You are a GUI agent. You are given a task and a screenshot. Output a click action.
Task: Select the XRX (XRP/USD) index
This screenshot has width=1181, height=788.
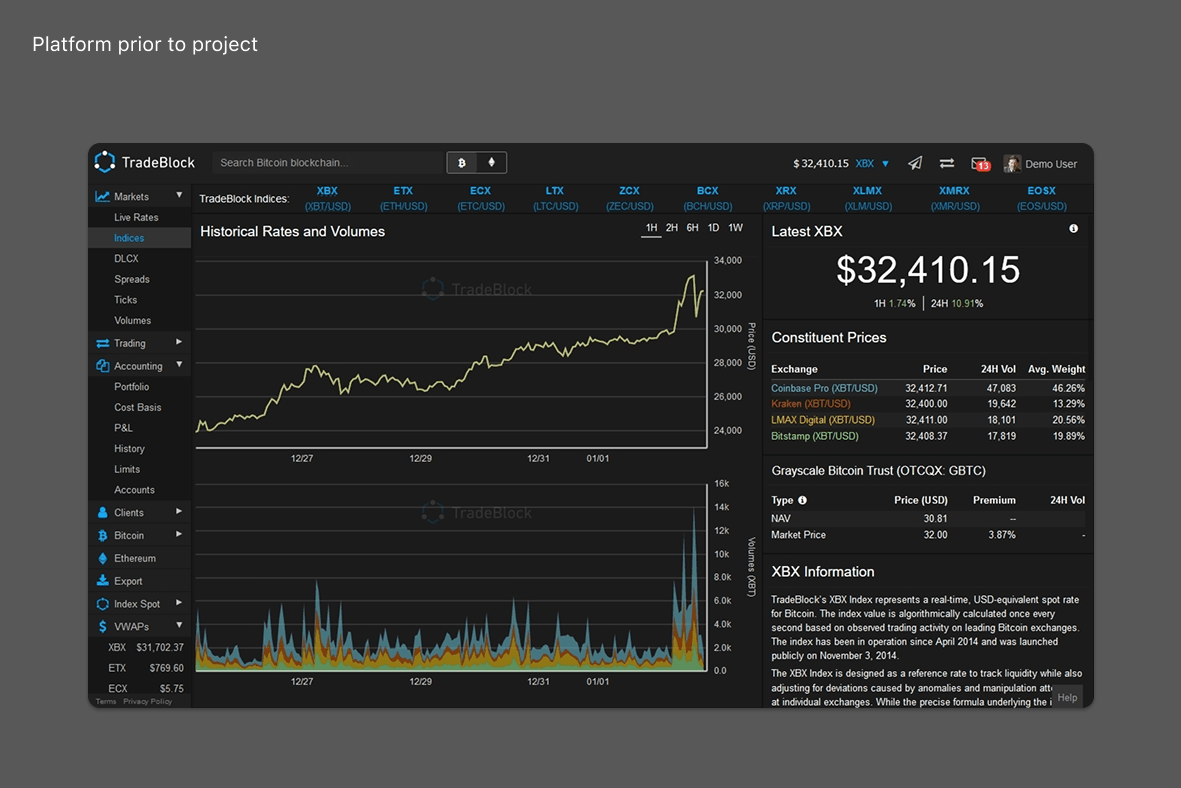pos(786,198)
